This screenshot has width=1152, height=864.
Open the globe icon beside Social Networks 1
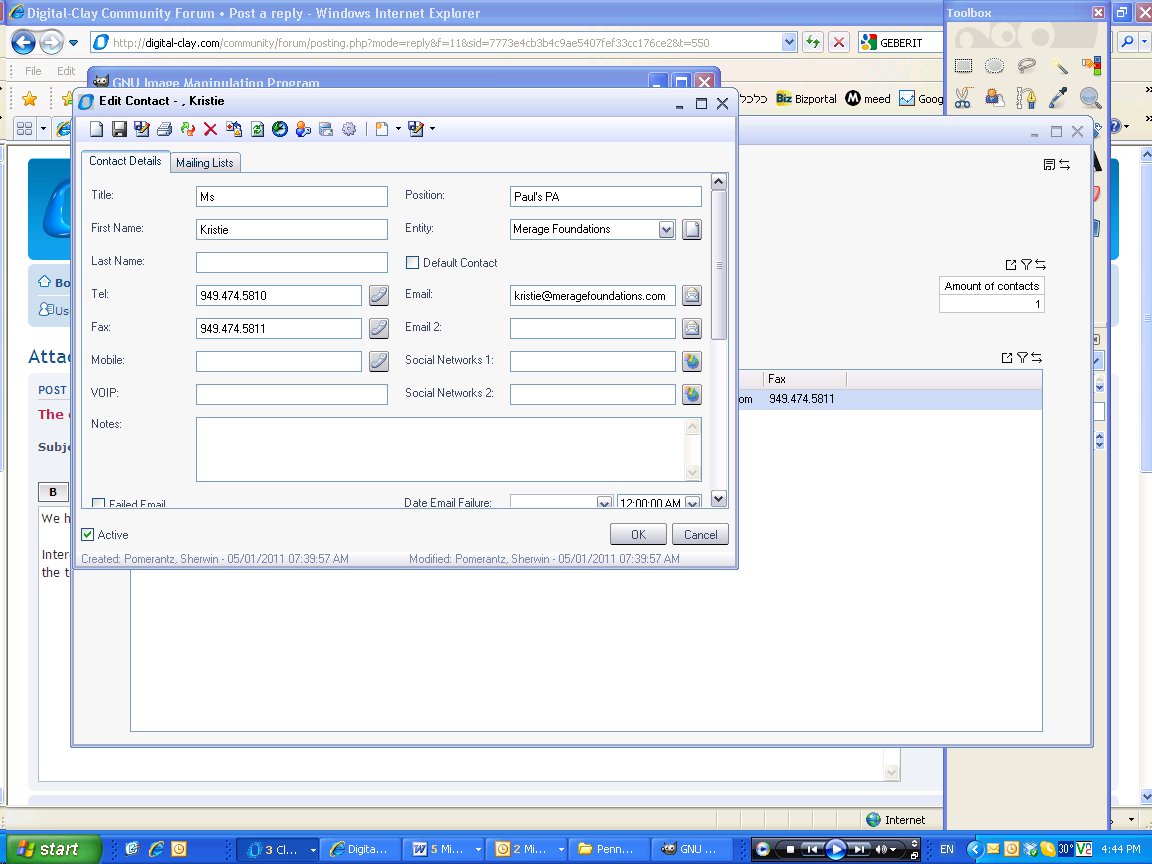point(691,361)
